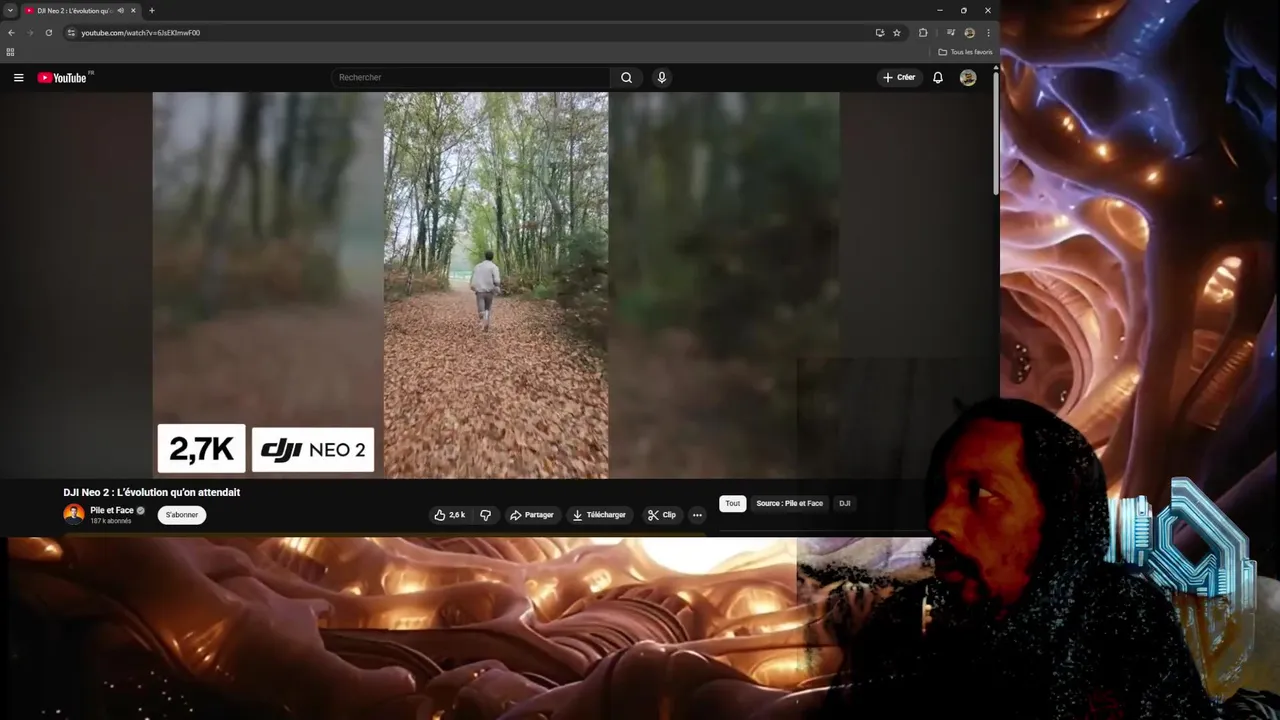
Task: Open the Tous les favoris bookmarks folder
Action: 965,52
